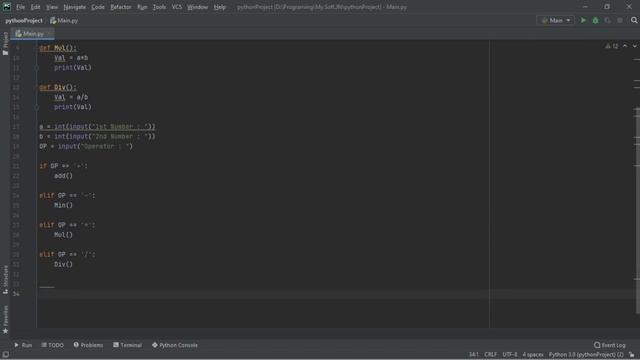Viewport: 640px width, 360px height.
Task: Open the Window menu
Action: click(x=198, y=7)
